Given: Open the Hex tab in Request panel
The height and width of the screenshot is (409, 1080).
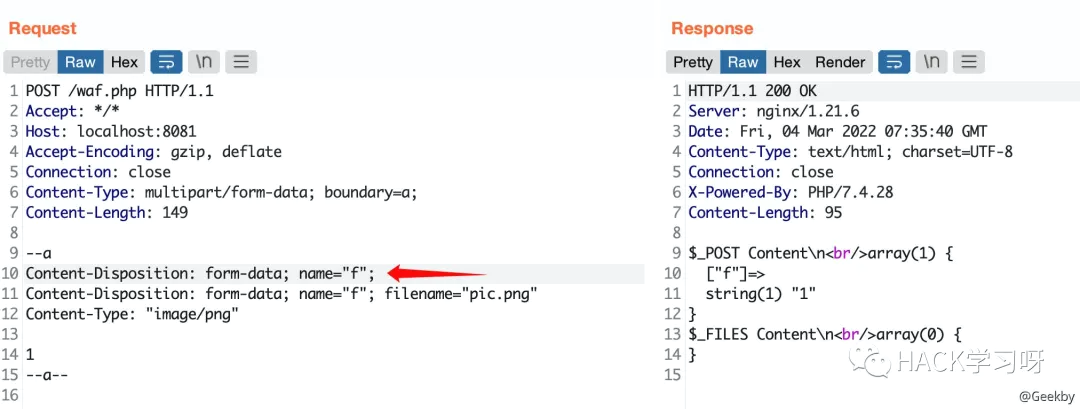Looking at the screenshot, I should [x=124, y=62].
